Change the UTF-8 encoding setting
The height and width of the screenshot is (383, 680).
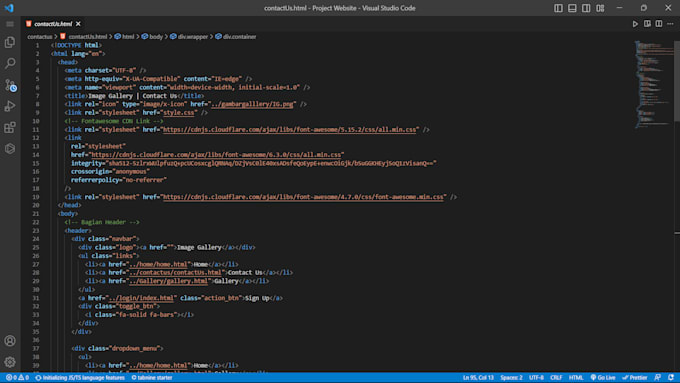536,378
